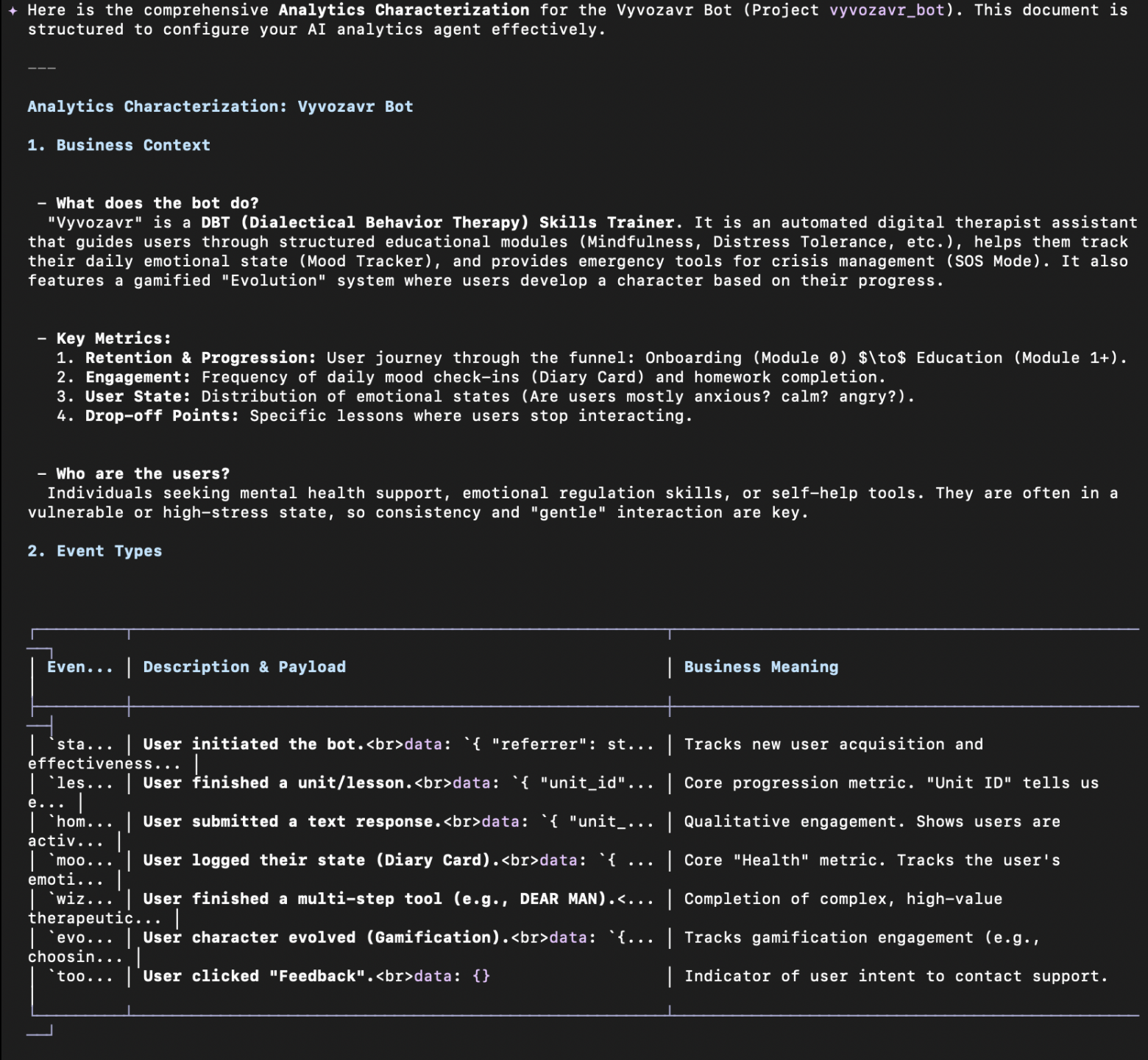Click the purple vyvozavr_bot project name
The width and height of the screenshot is (1148, 1060).
click(887, 10)
